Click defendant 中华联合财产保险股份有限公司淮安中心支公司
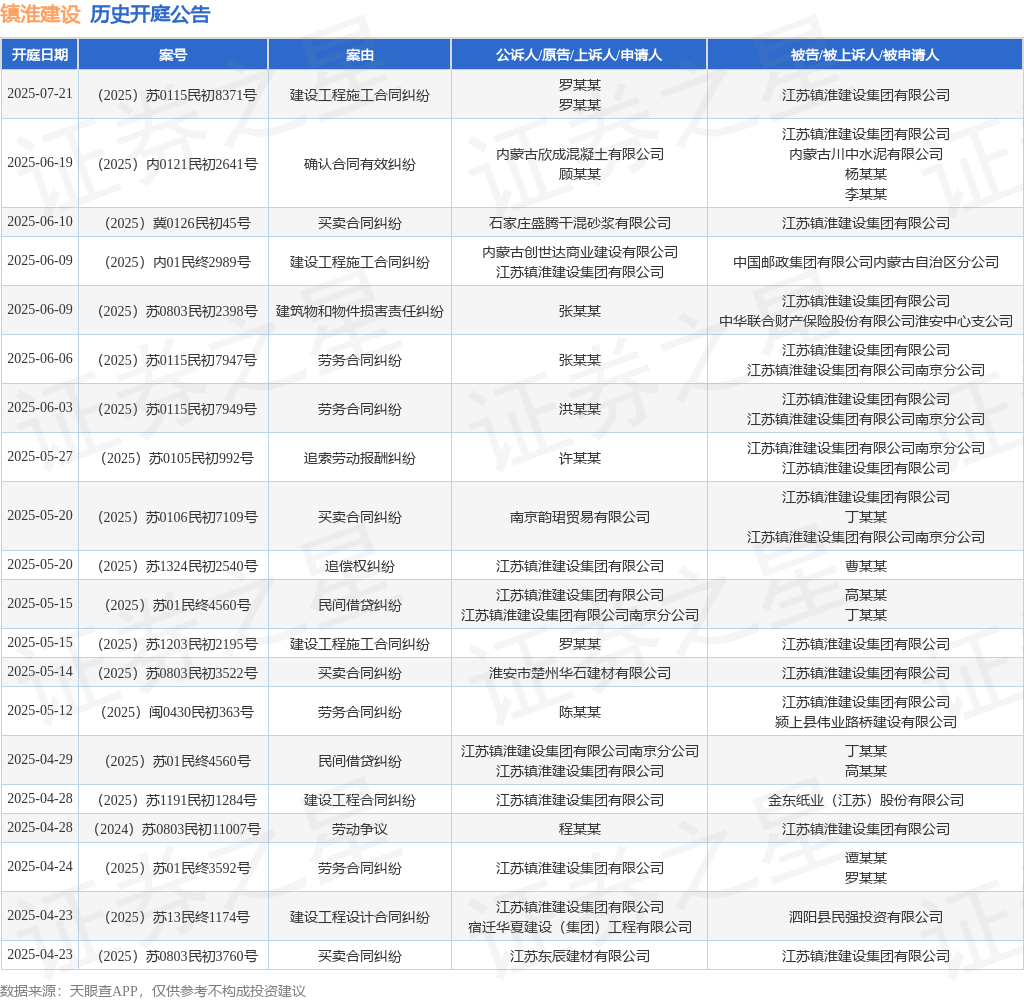The image size is (1024, 1000). (x=866, y=321)
